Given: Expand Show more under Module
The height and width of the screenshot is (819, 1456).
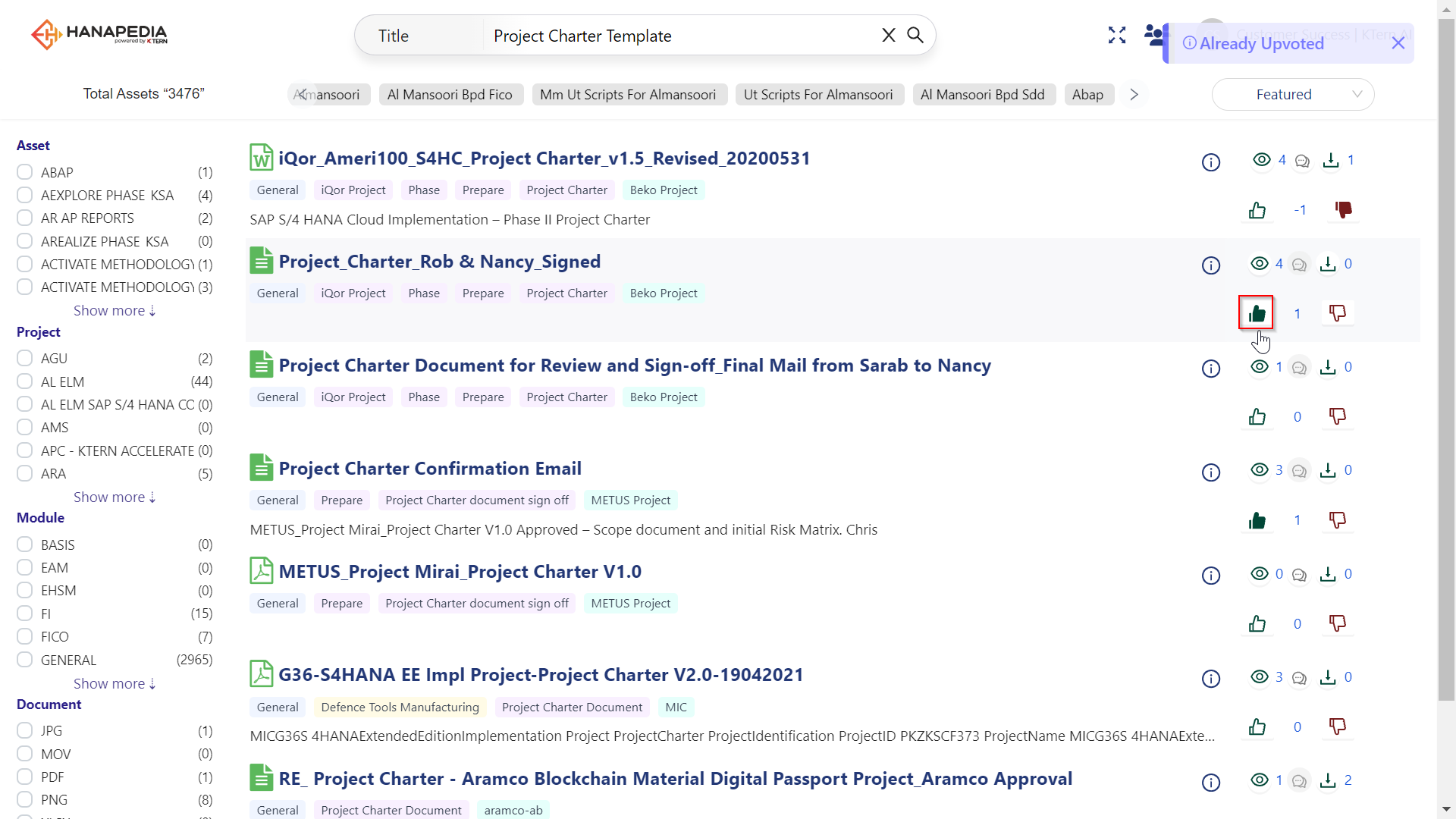Looking at the screenshot, I should point(115,684).
